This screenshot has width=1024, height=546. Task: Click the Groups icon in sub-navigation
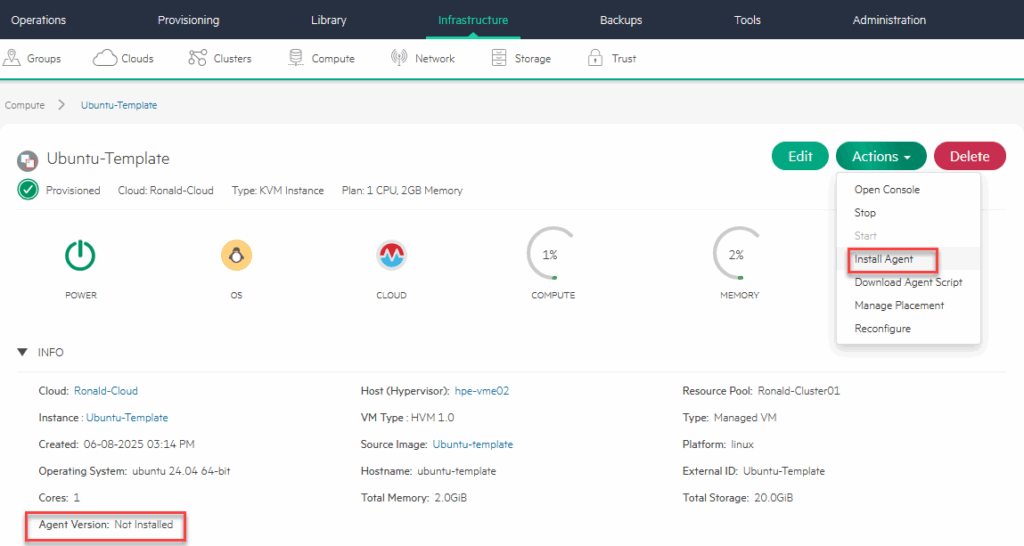click(x=13, y=58)
